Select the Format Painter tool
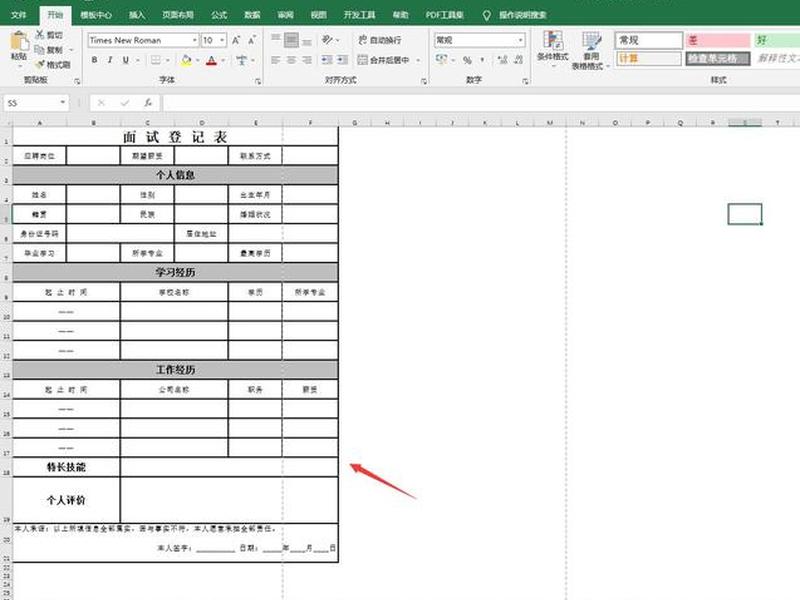 (x=53, y=65)
